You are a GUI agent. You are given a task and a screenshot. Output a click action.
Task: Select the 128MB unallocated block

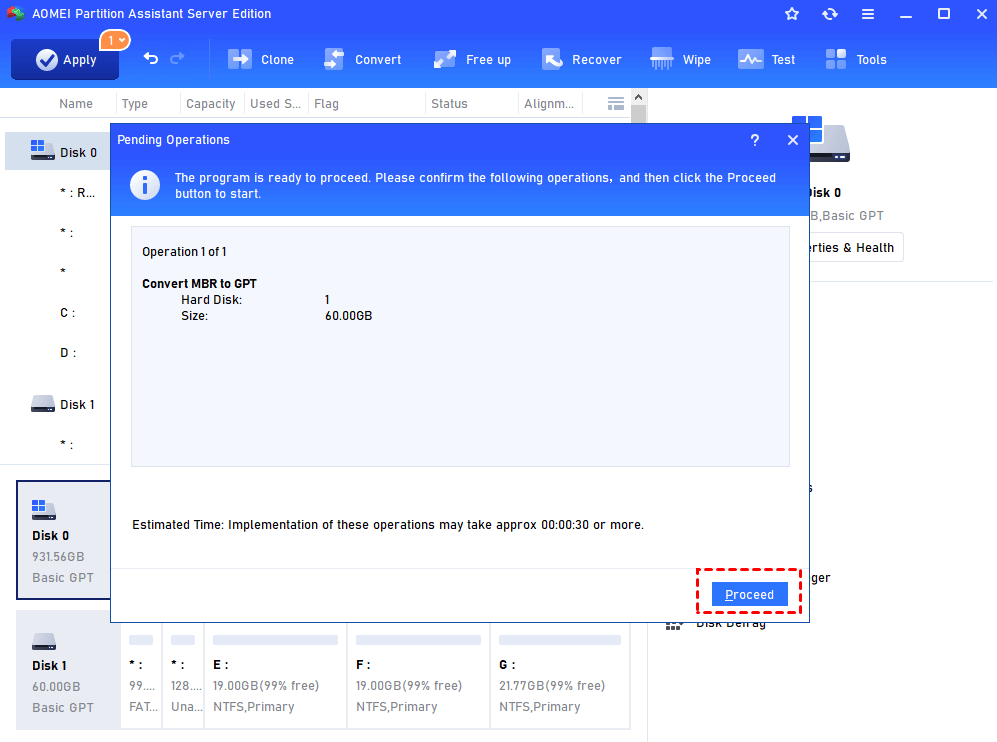click(183, 676)
